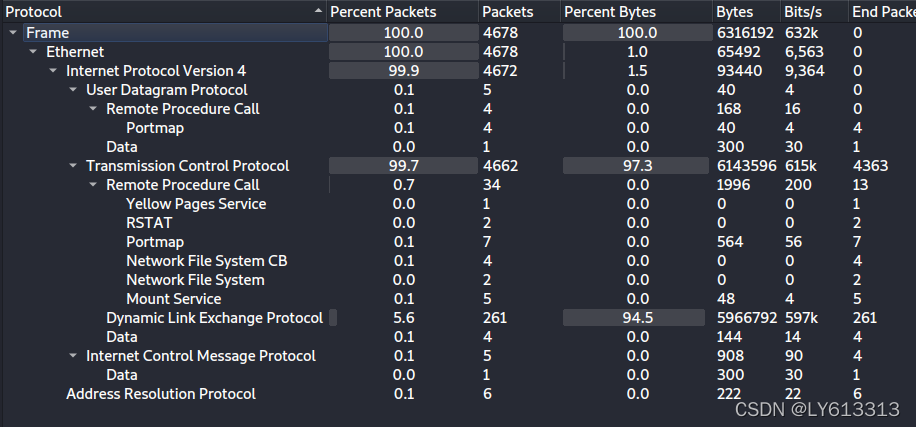The height and width of the screenshot is (427, 916).
Task: Click the 4363 end packets value
Action: pyautogui.click(x=870, y=166)
